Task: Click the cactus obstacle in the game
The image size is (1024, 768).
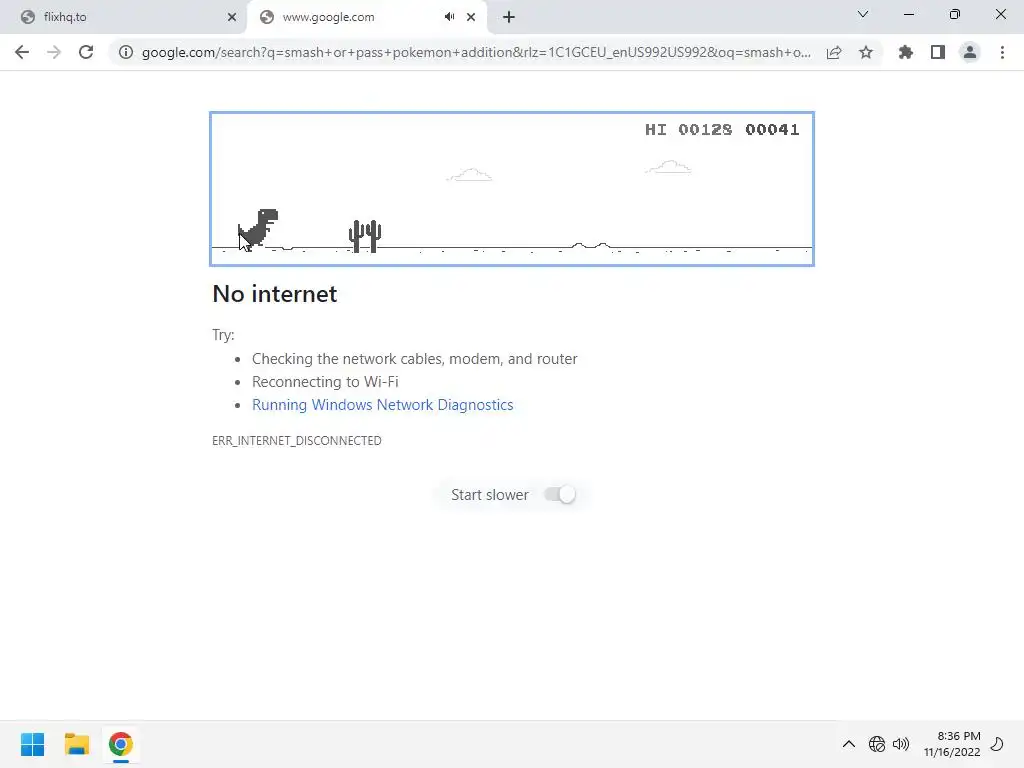Action: pyautogui.click(x=365, y=236)
